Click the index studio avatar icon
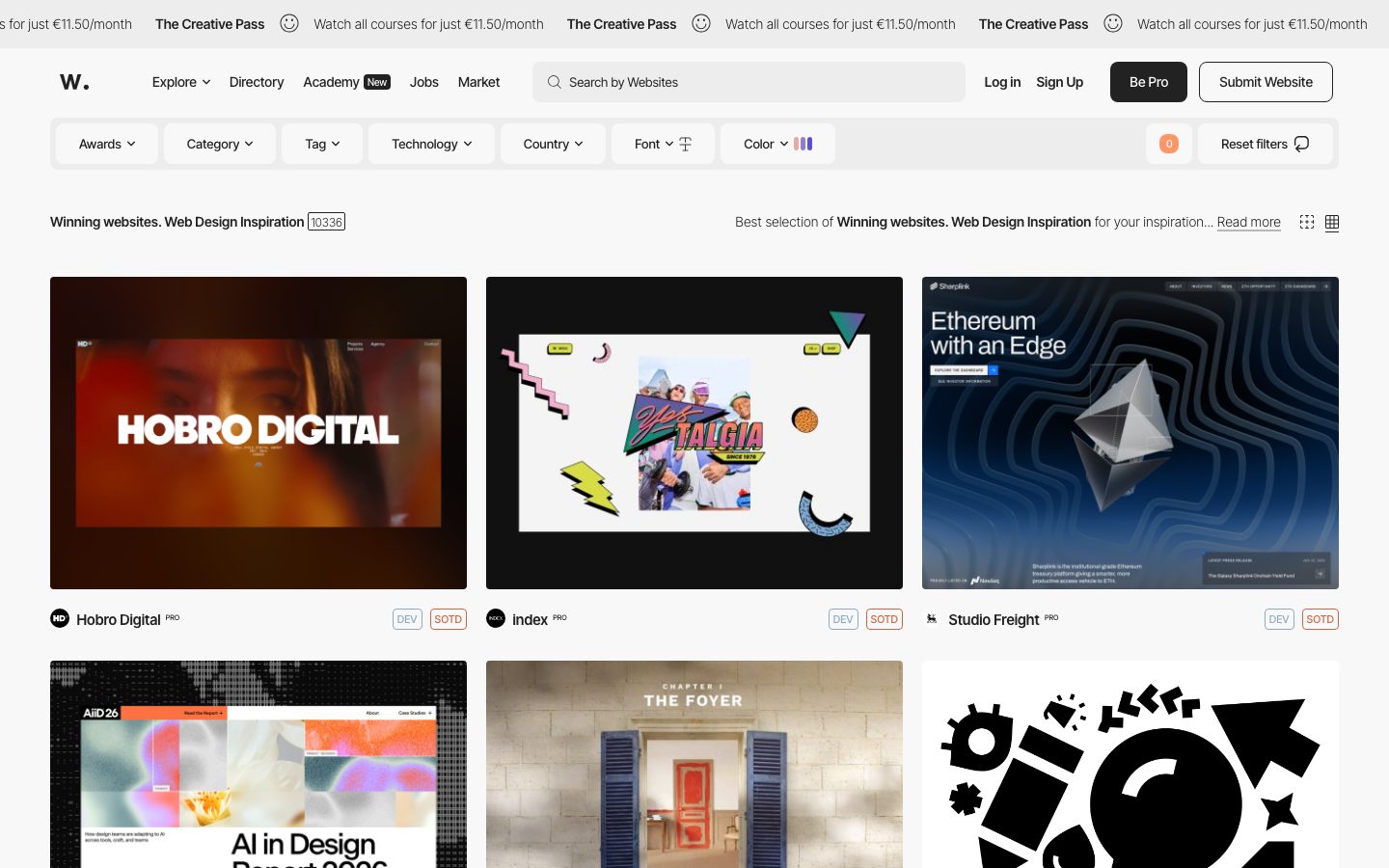The image size is (1389, 868). (496, 618)
